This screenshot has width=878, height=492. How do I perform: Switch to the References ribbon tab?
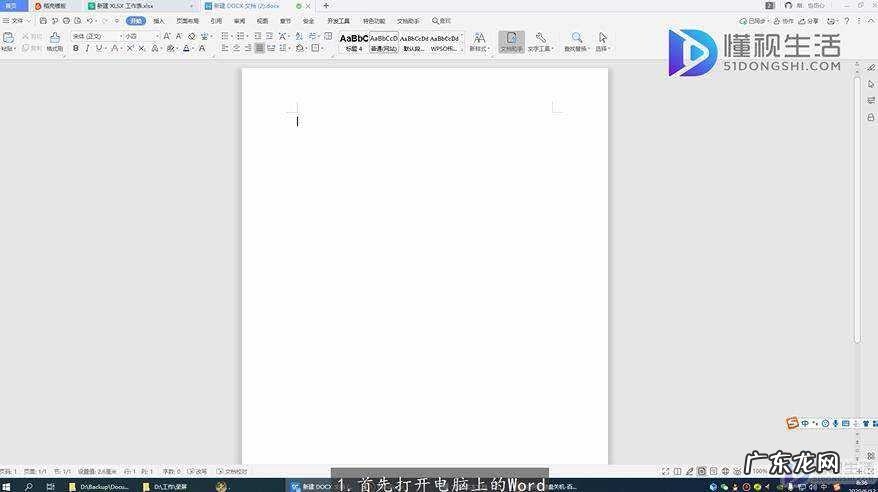point(216,21)
